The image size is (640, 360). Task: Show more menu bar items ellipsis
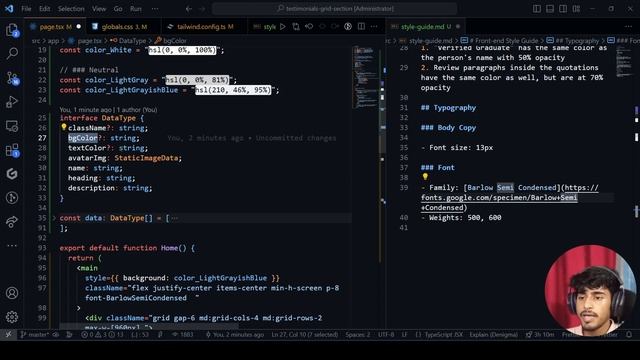click(155, 9)
